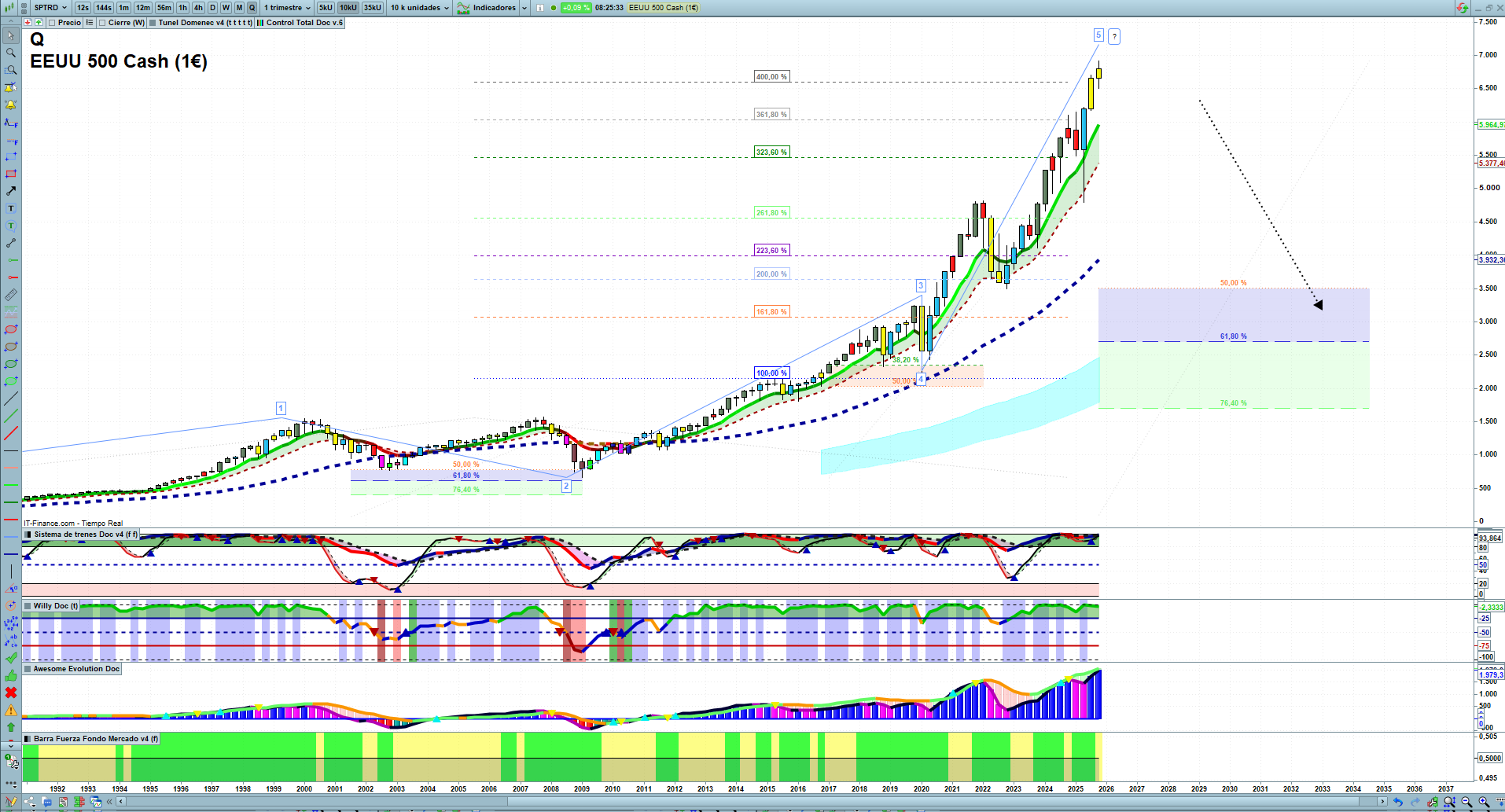
Task: Open the price settings list icon beside Precio
Action: [x=90, y=23]
